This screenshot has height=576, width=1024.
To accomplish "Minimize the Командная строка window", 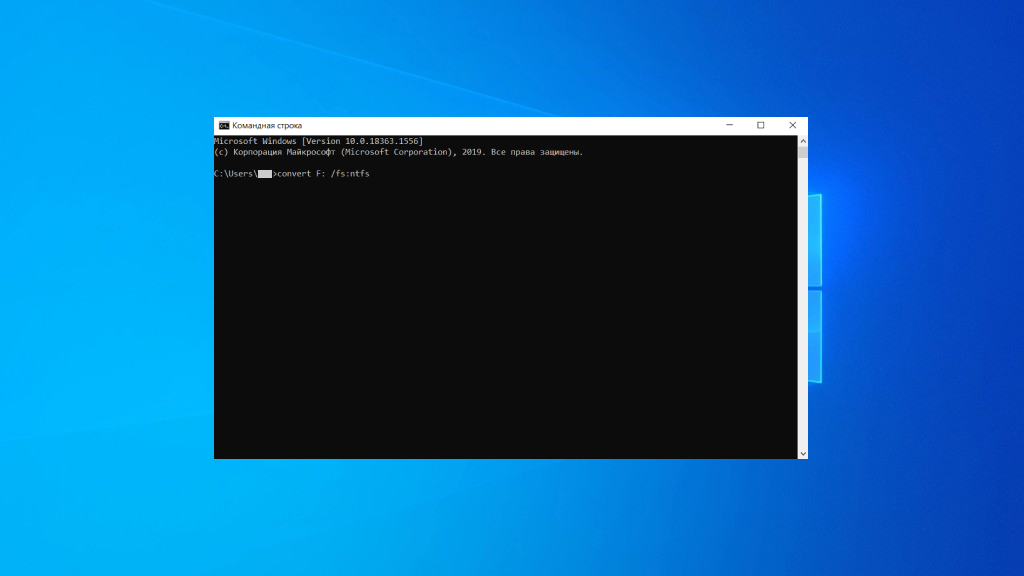I will (728, 125).
